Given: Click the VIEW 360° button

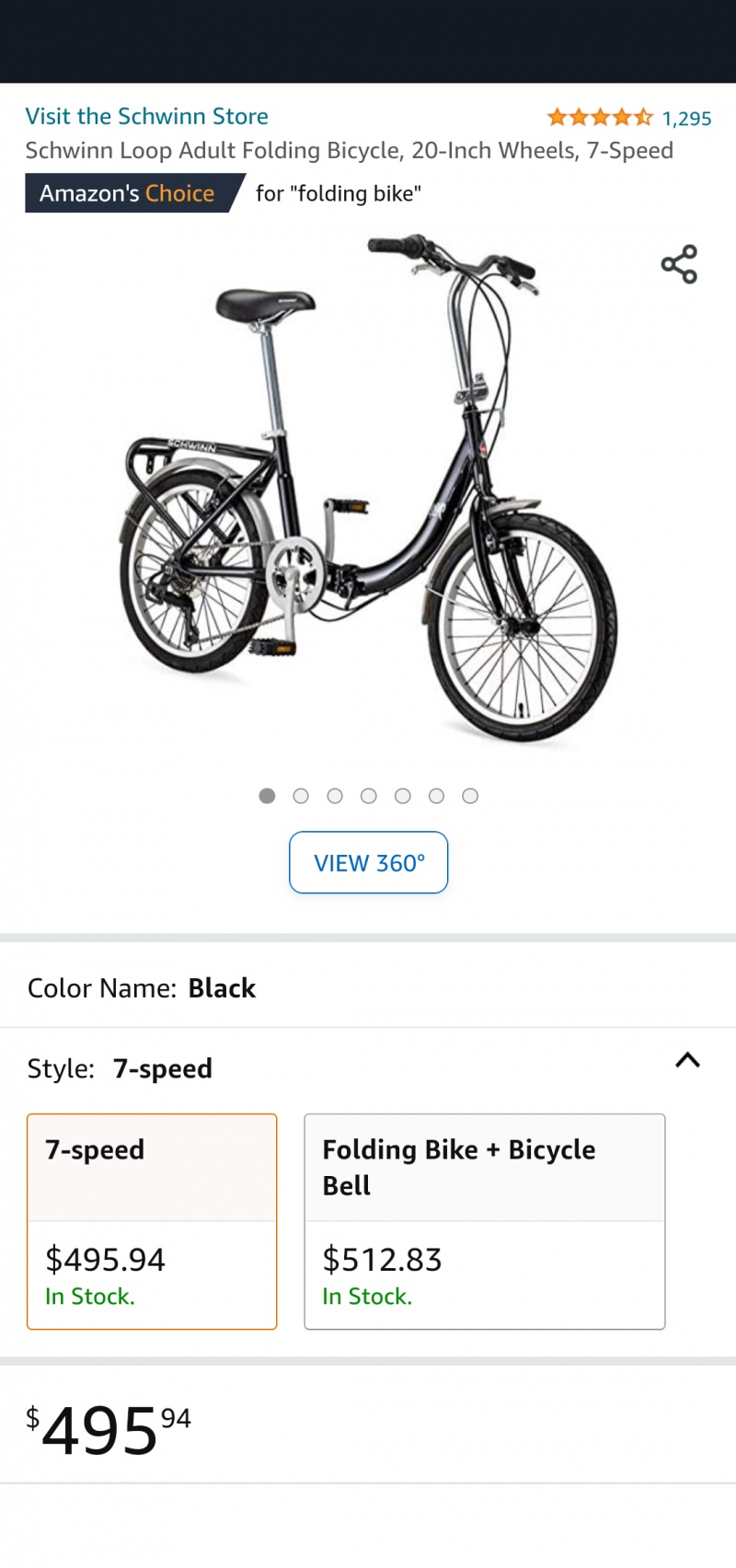Looking at the screenshot, I should click(369, 862).
